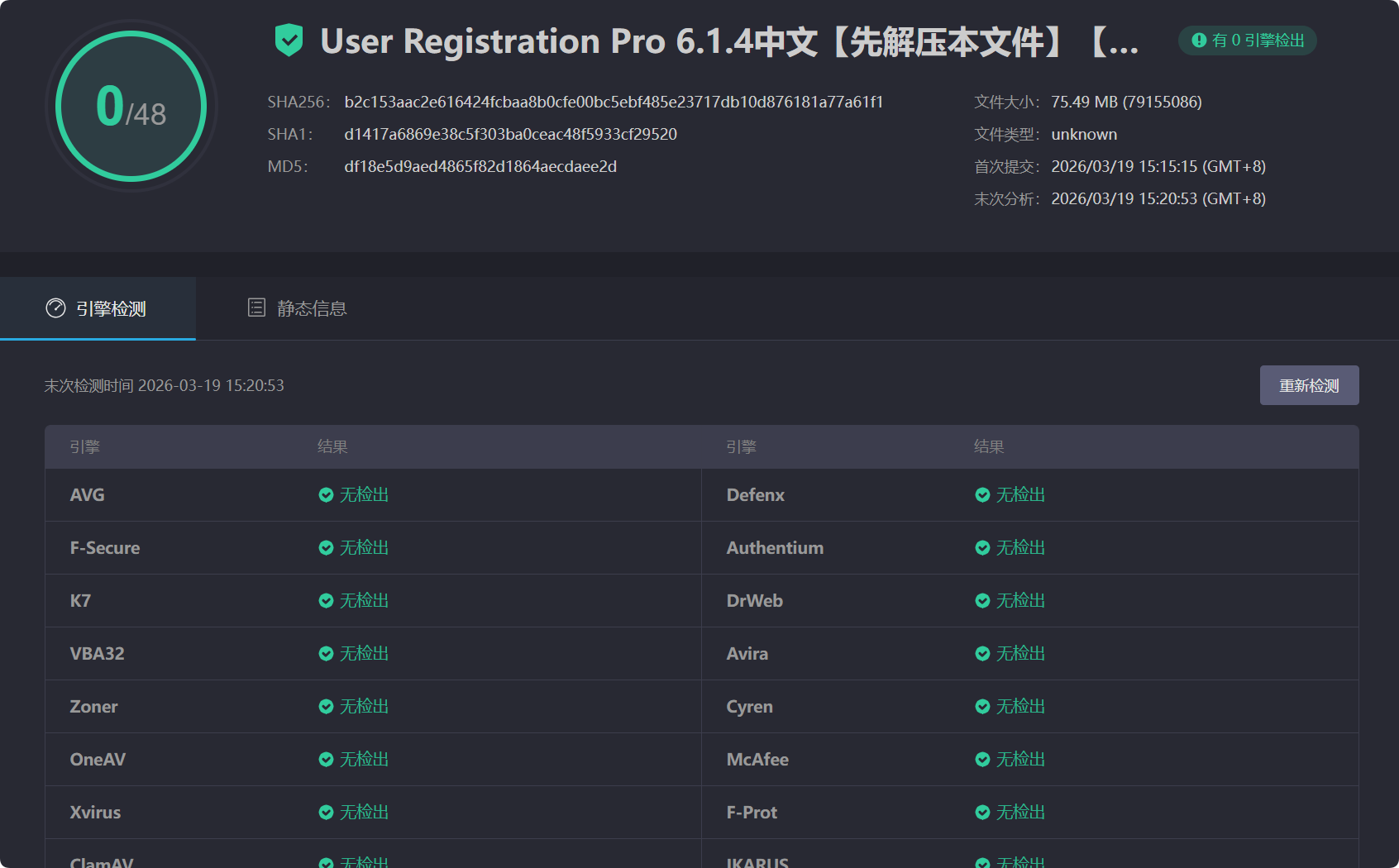The image size is (1399, 868).
Task: Click the green check icon in AVG row
Action: click(326, 495)
